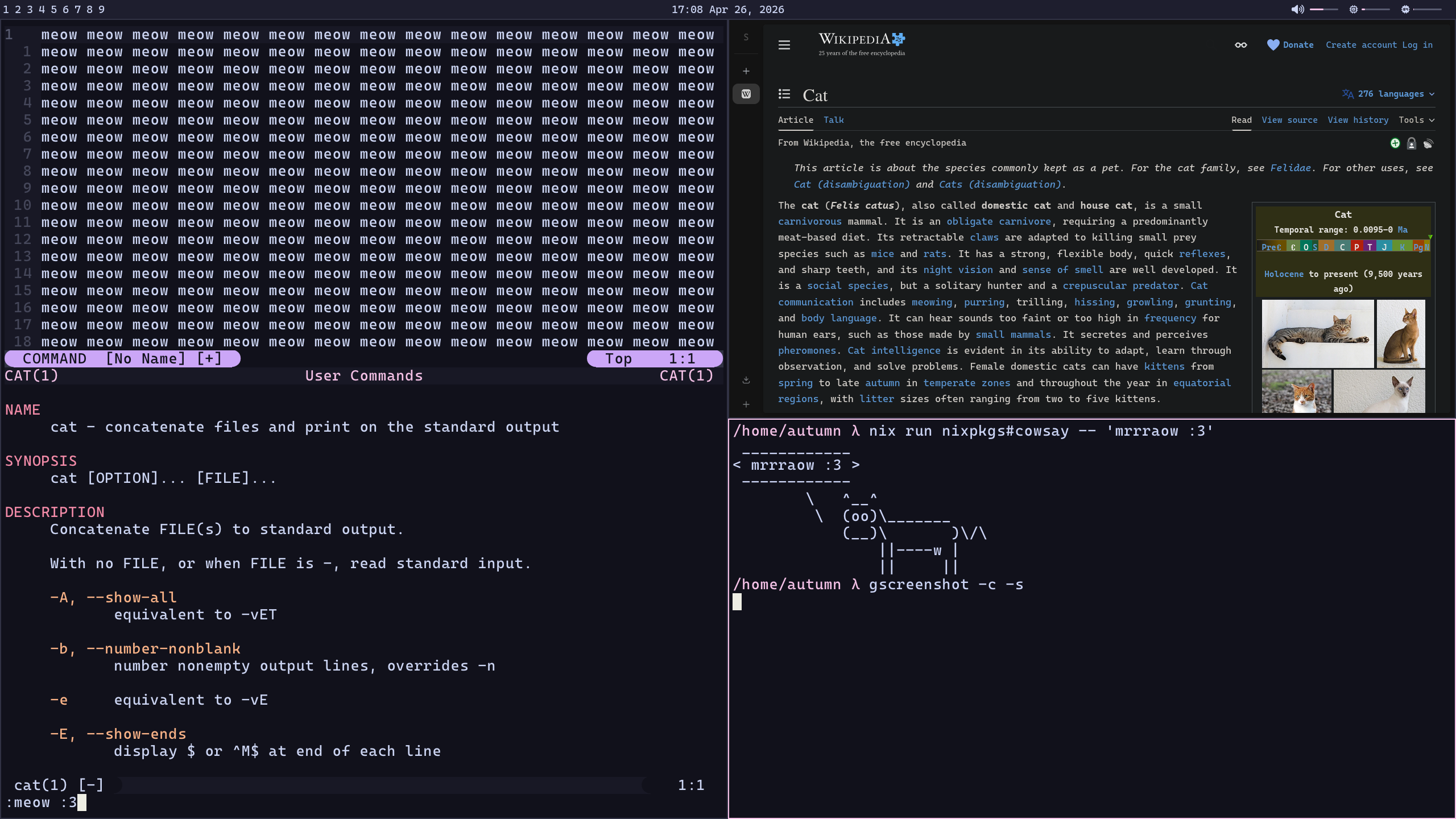Click the gscreenshot -c -s terminal command

pos(946,585)
